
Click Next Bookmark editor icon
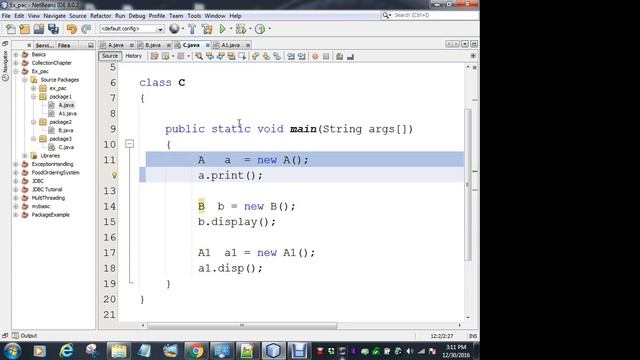(266, 56)
